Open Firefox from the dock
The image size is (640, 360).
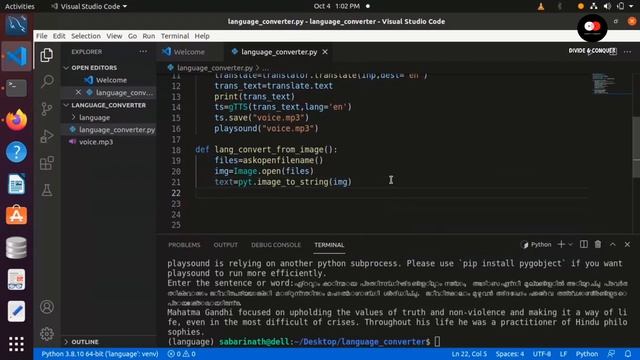pyautogui.click(x=16, y=120)
